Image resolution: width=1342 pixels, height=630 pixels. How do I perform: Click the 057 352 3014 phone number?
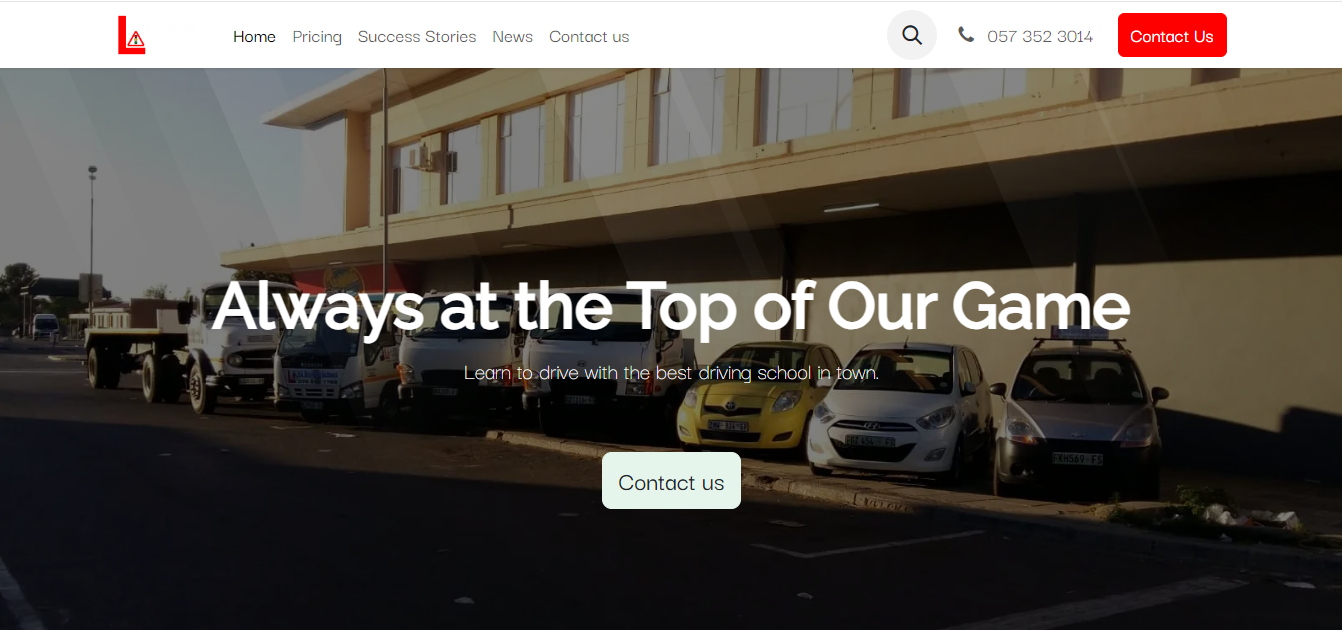[1040, 36]
